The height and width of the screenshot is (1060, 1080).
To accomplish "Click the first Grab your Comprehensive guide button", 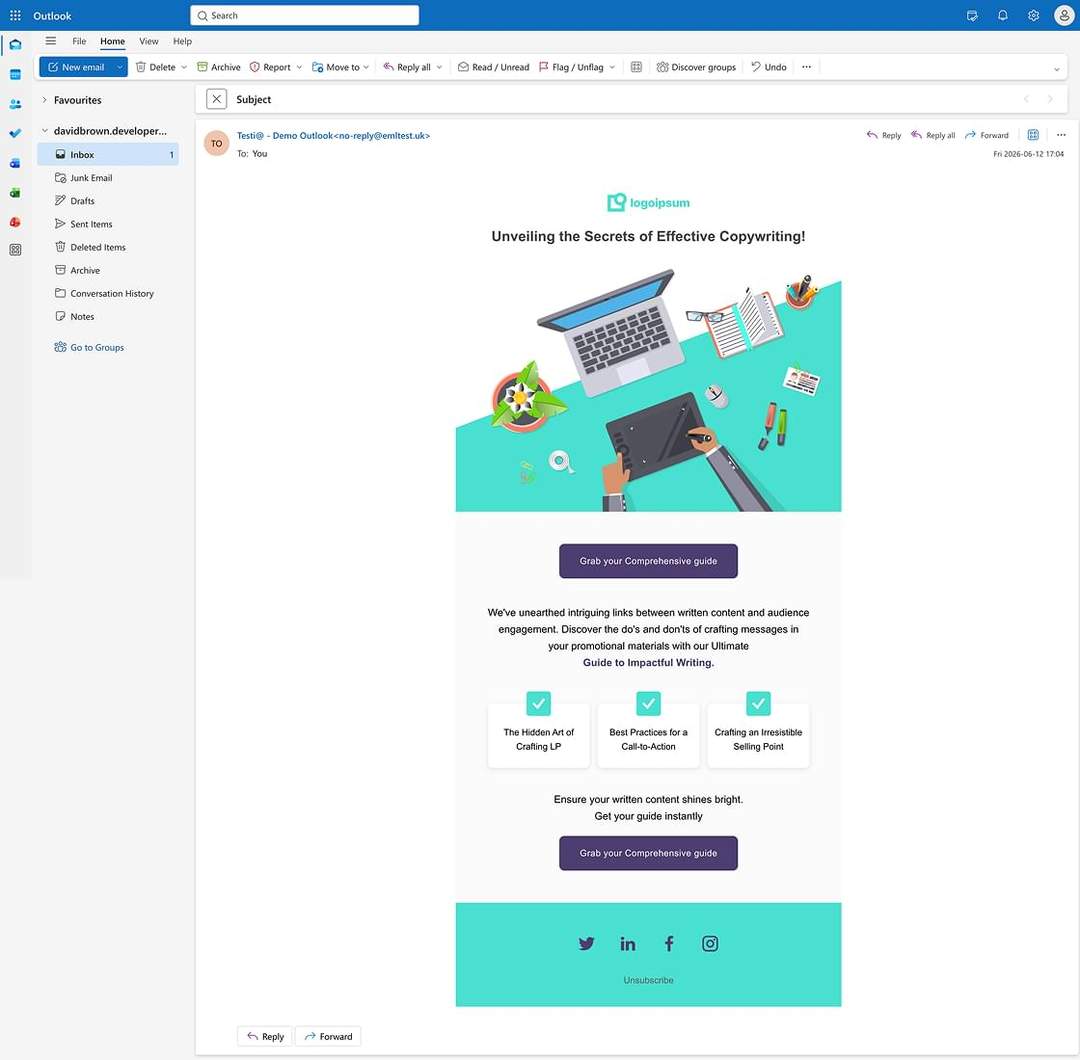I will 648,561.
